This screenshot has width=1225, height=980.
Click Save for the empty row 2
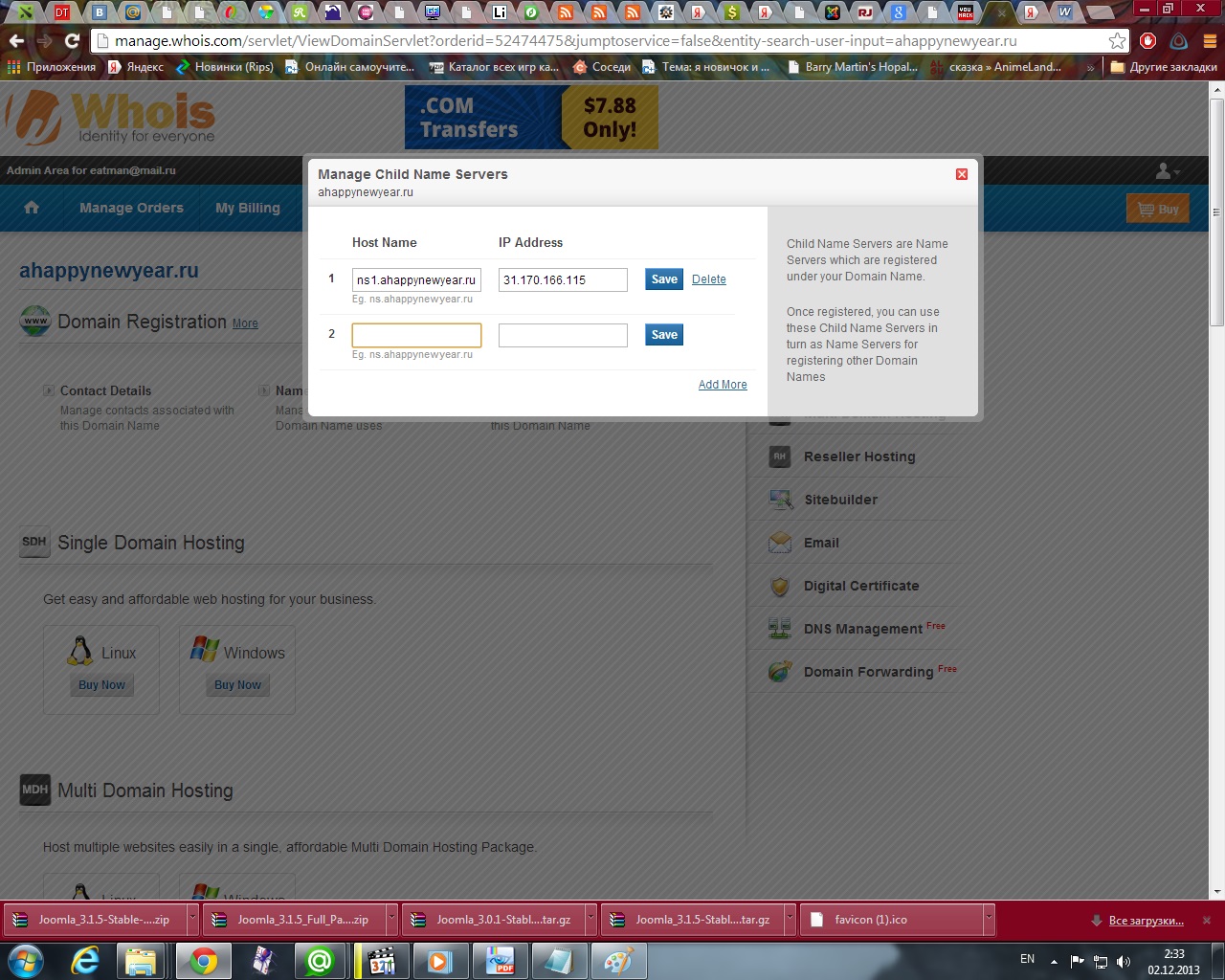point(664,335)
